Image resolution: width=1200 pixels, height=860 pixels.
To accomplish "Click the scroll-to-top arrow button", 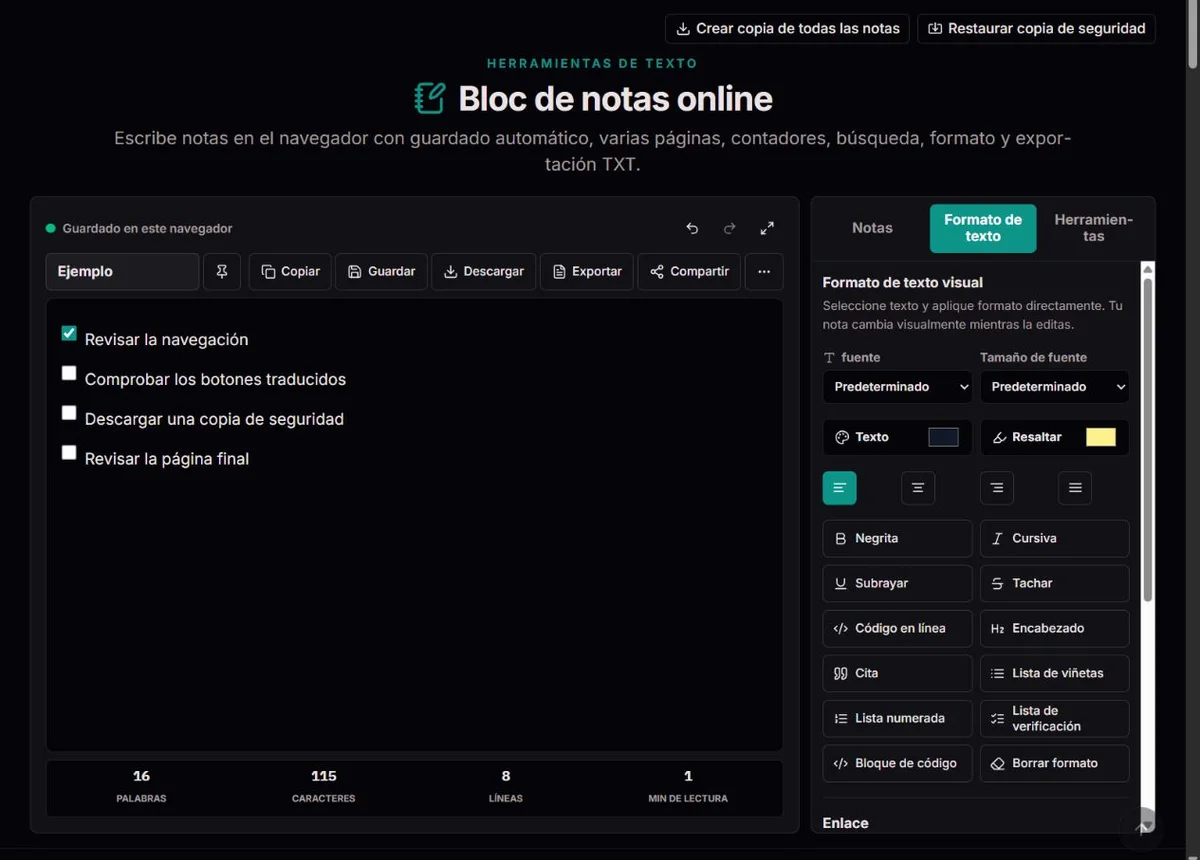I will pos(1141,827).
